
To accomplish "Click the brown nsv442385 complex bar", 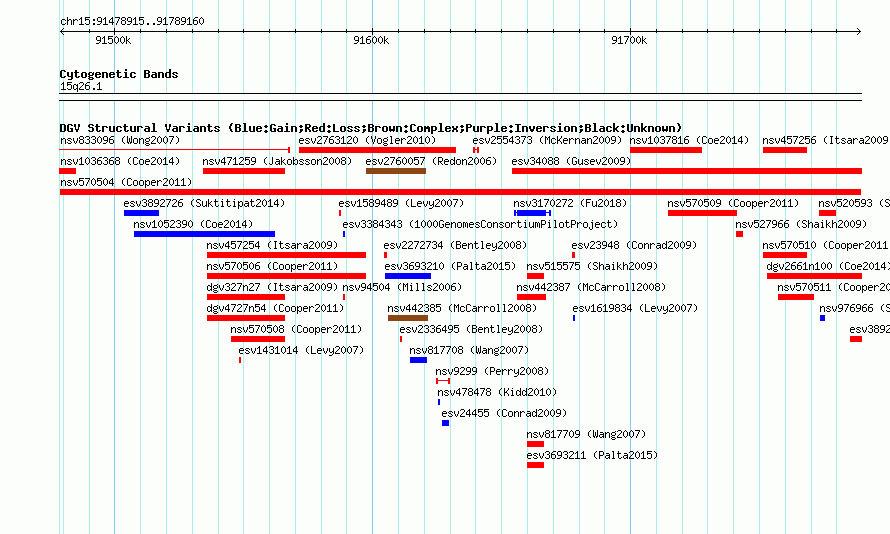I will pyautogui.click(x=408, y=318).
